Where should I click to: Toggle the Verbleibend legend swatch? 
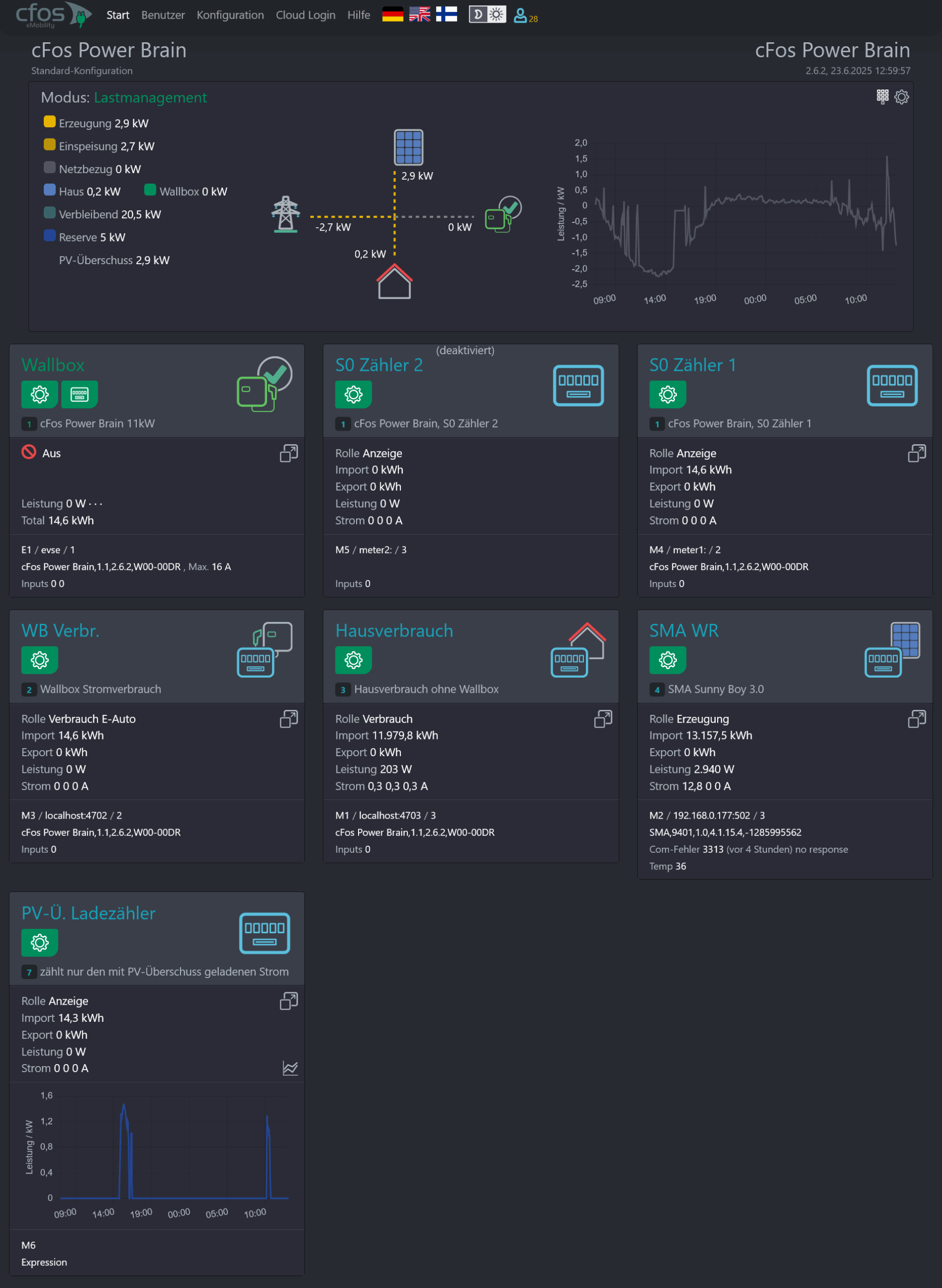pyautogui.click(x=50, y=212)
